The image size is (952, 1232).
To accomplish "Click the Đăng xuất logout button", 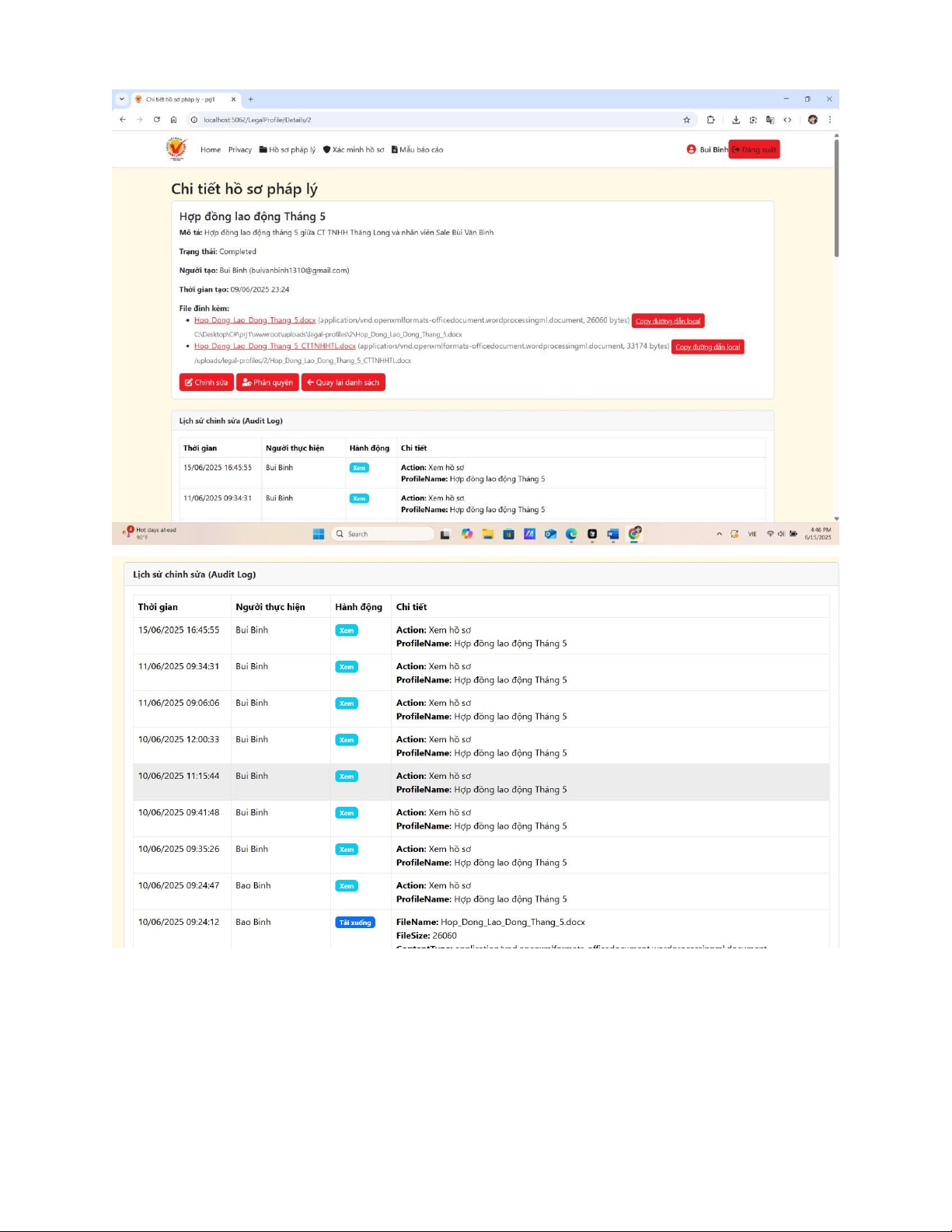I will [x=754, y=150].
